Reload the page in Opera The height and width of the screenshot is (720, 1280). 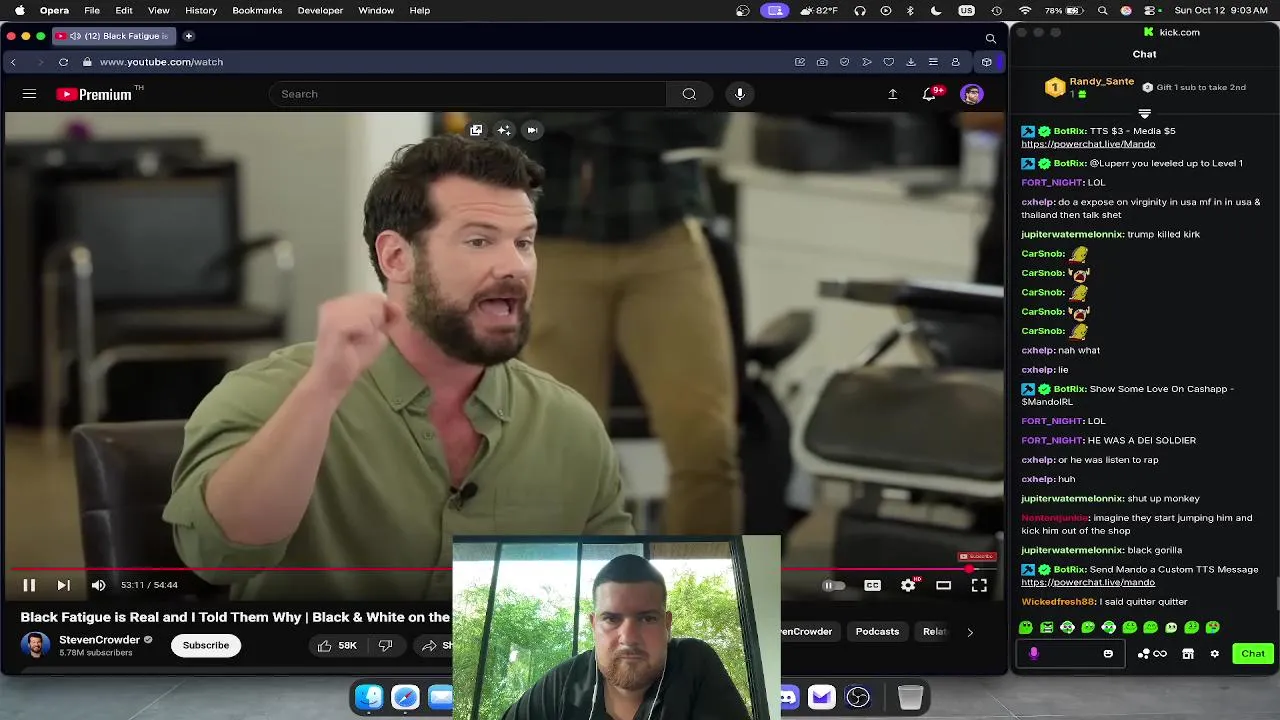[x=63, y=62]
